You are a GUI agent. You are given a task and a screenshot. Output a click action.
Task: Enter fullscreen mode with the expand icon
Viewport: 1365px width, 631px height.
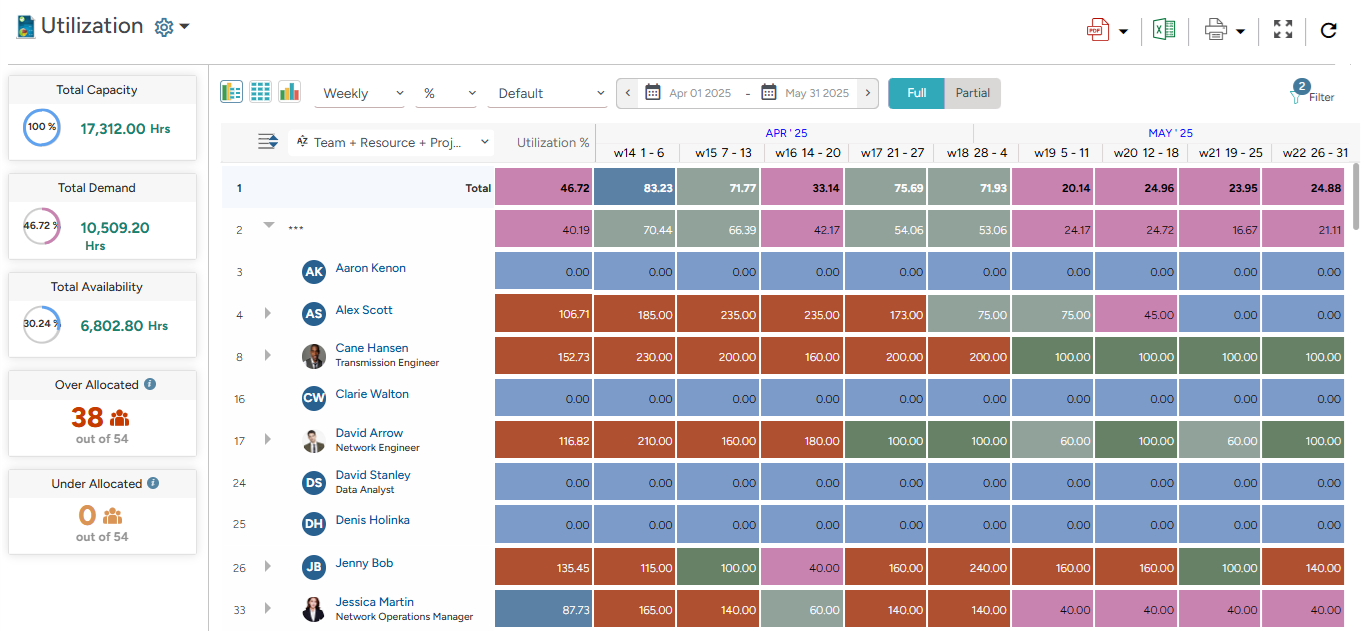pos(1282,29)
